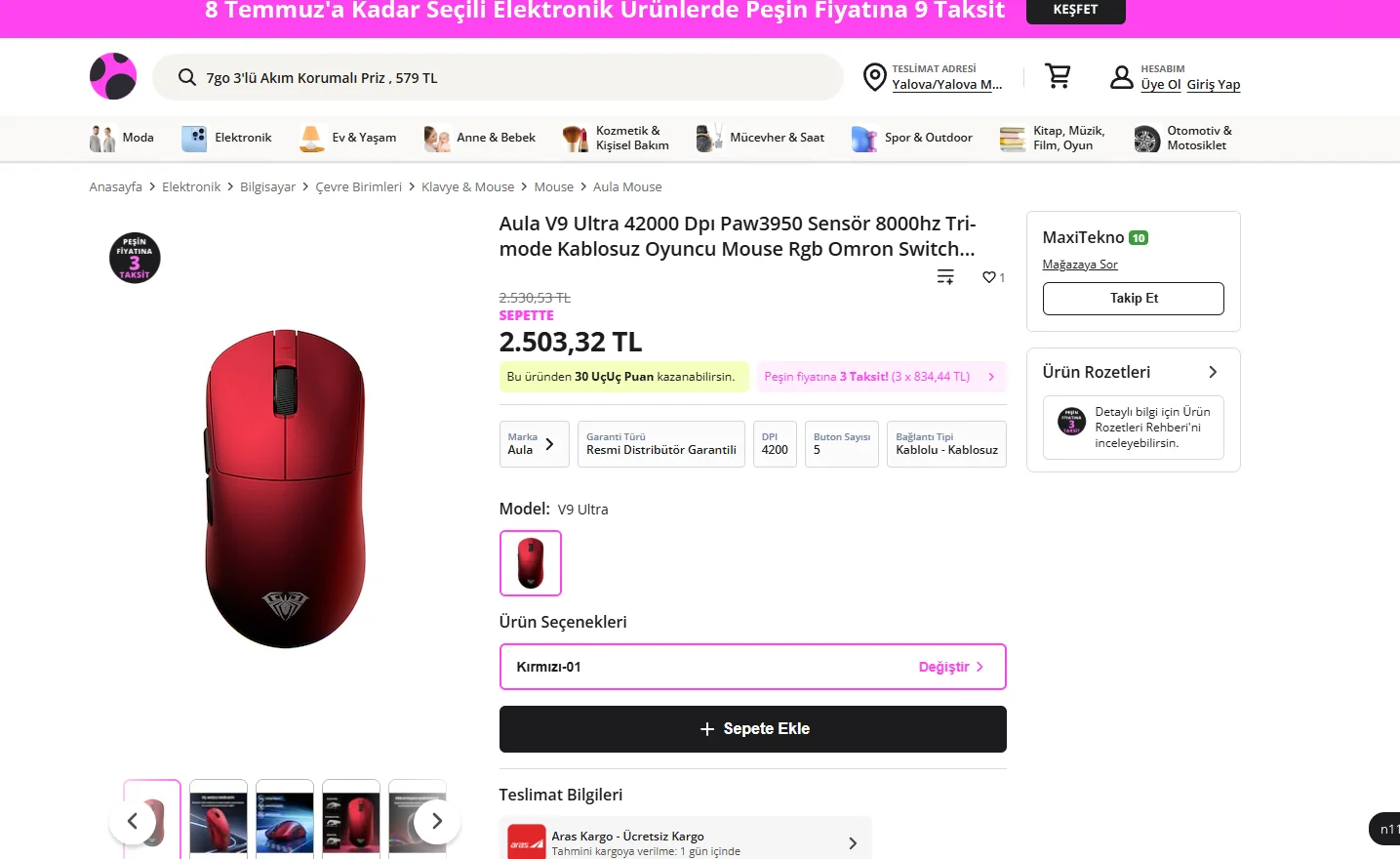The image size is (1400, 859).
Task: Click the Peşin Fiyatına 3 Taksit badge
Action: tap(135, 258)
